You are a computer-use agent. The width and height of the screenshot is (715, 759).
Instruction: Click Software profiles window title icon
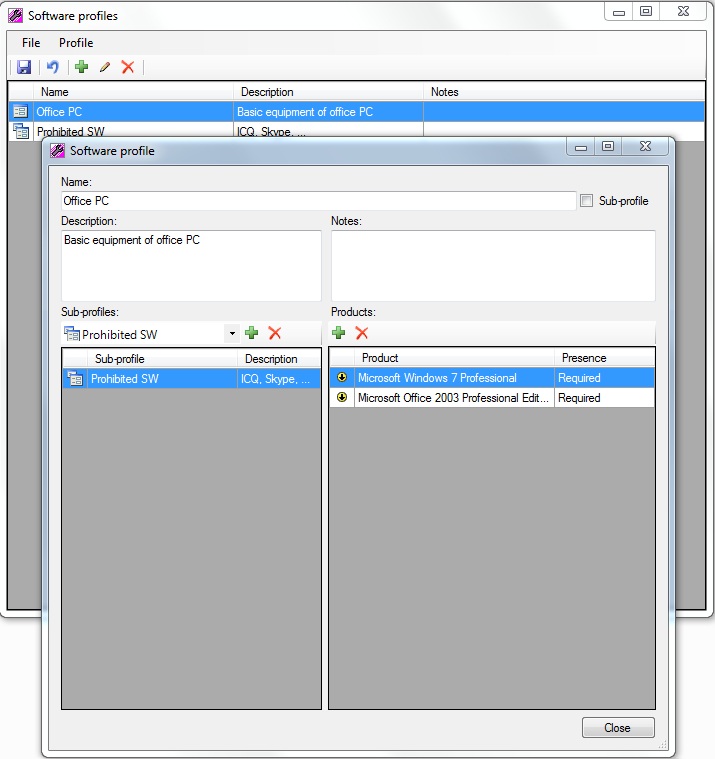coord(15,15)
